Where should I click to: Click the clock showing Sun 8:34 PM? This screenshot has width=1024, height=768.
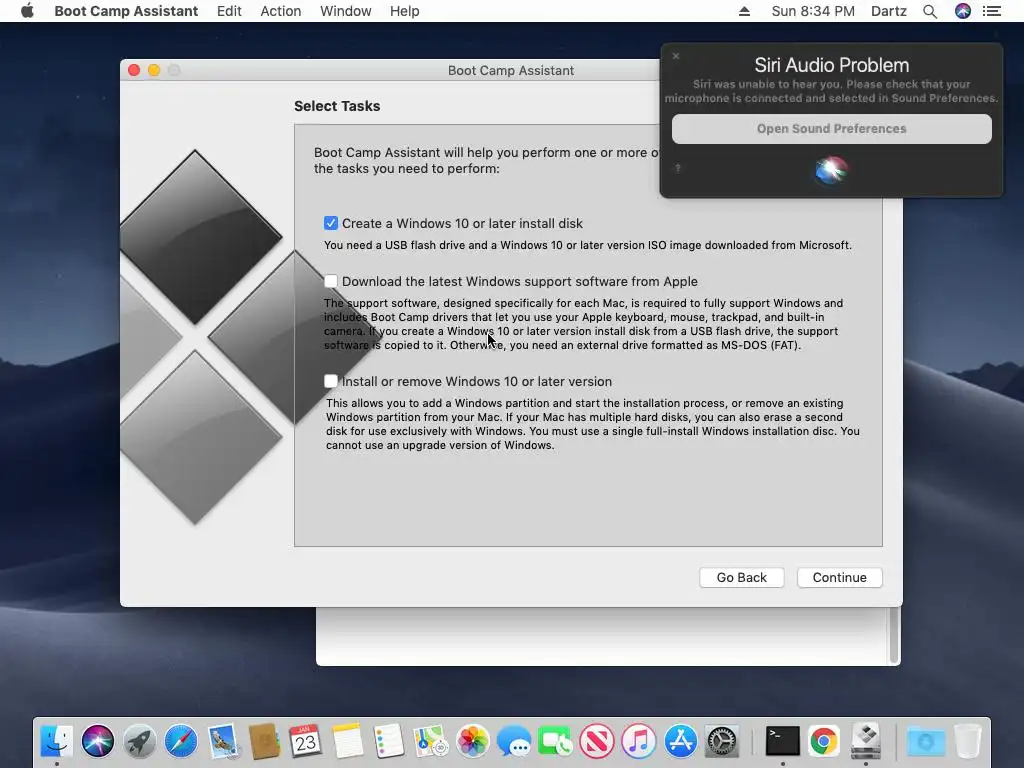pyautogui.click(x=813, y=11)
